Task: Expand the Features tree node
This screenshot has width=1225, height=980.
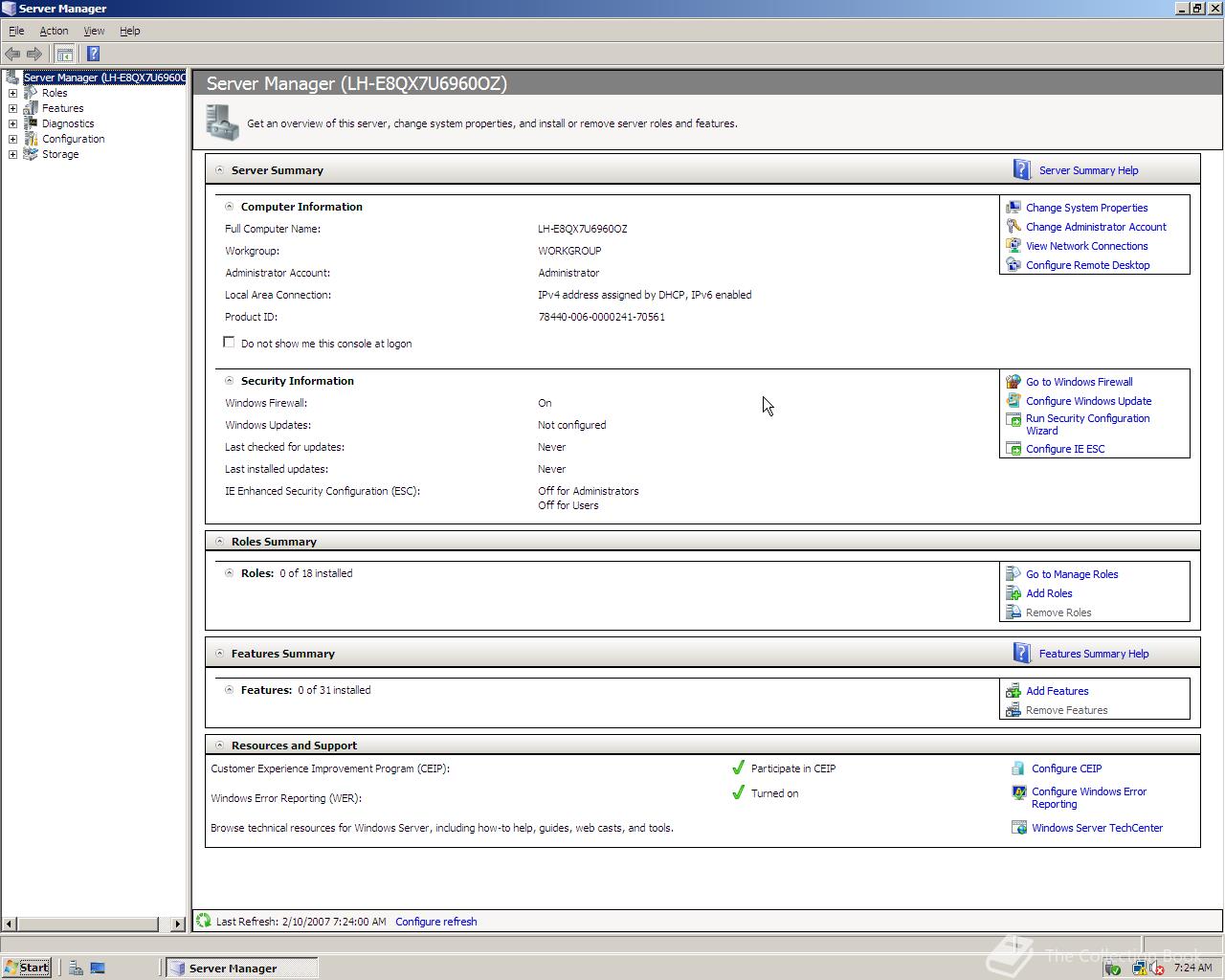Action: pos(12,108)
